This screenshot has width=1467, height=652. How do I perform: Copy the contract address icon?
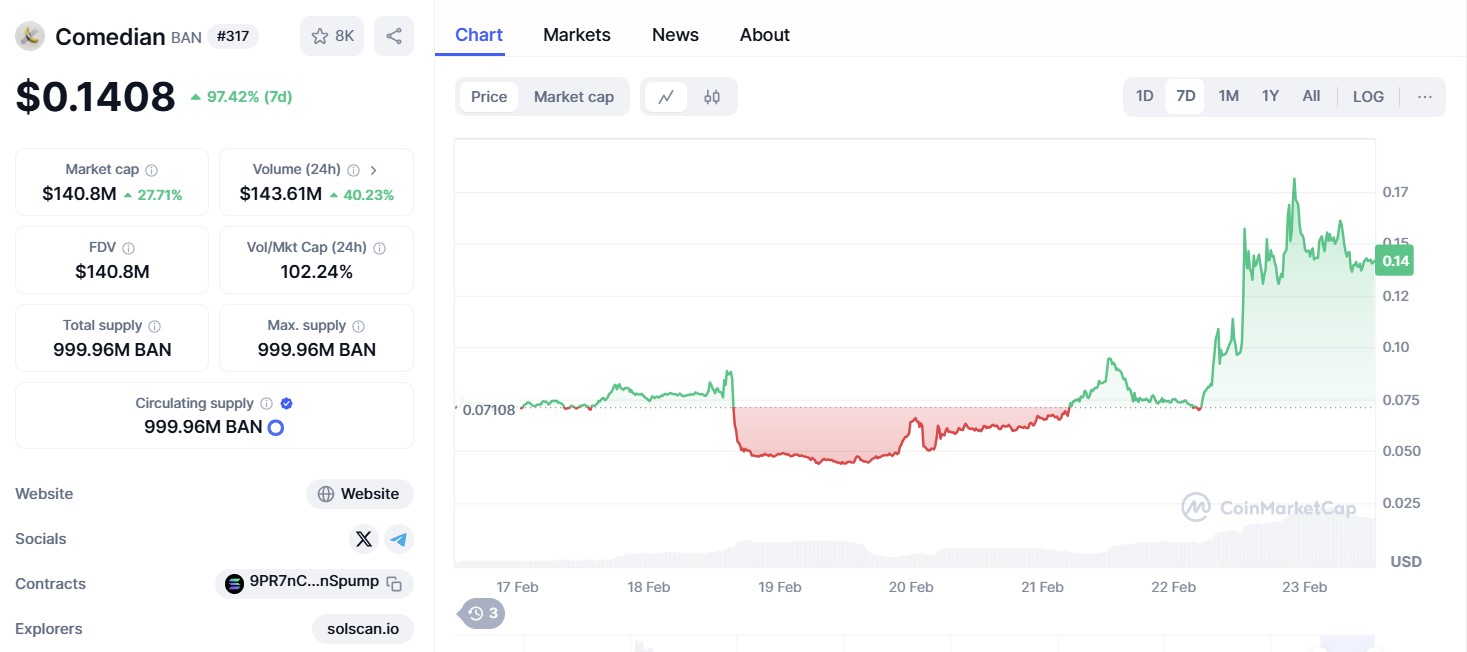point(395,584)
